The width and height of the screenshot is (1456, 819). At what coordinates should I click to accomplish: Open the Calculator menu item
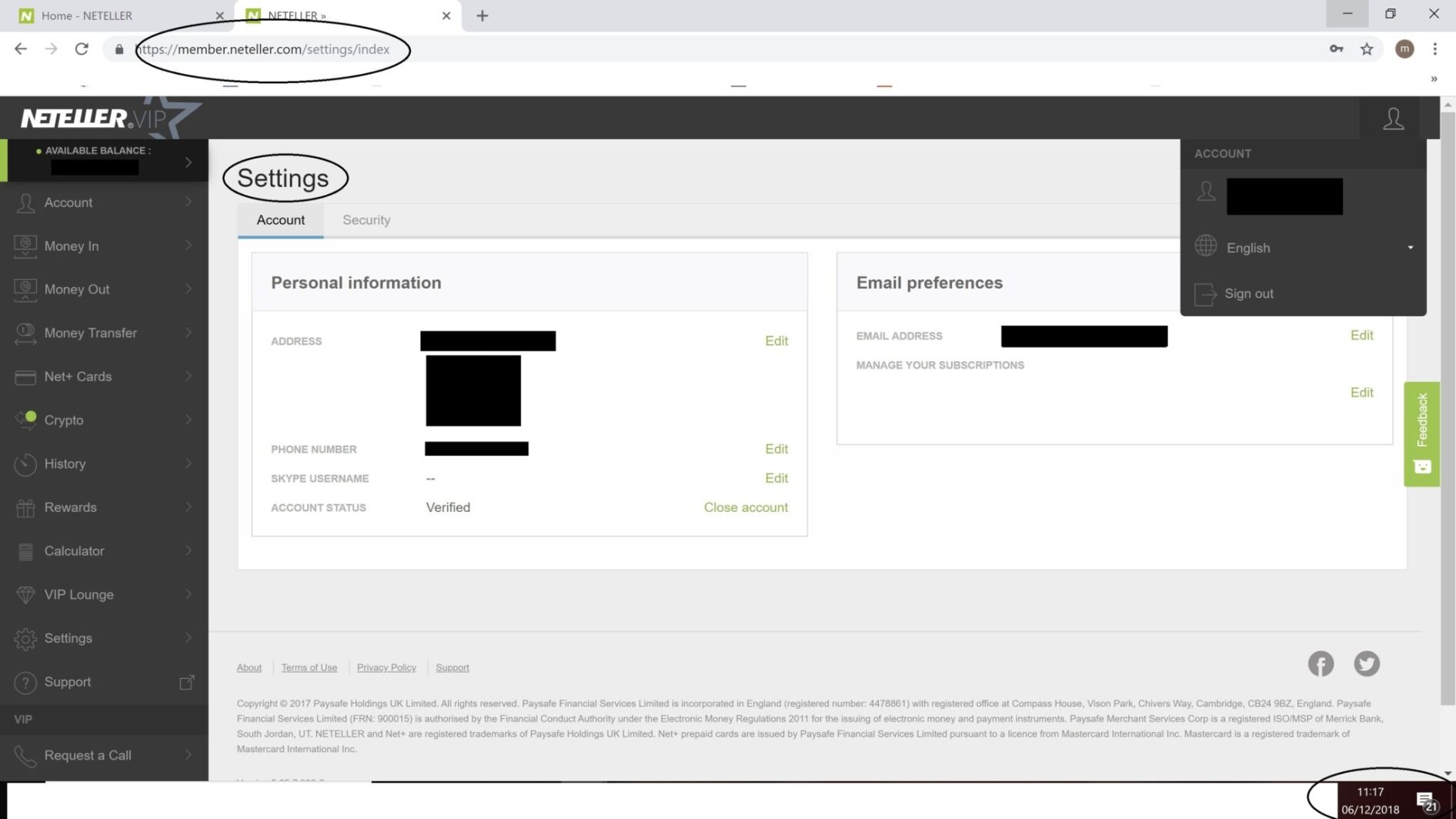point(104,551)
